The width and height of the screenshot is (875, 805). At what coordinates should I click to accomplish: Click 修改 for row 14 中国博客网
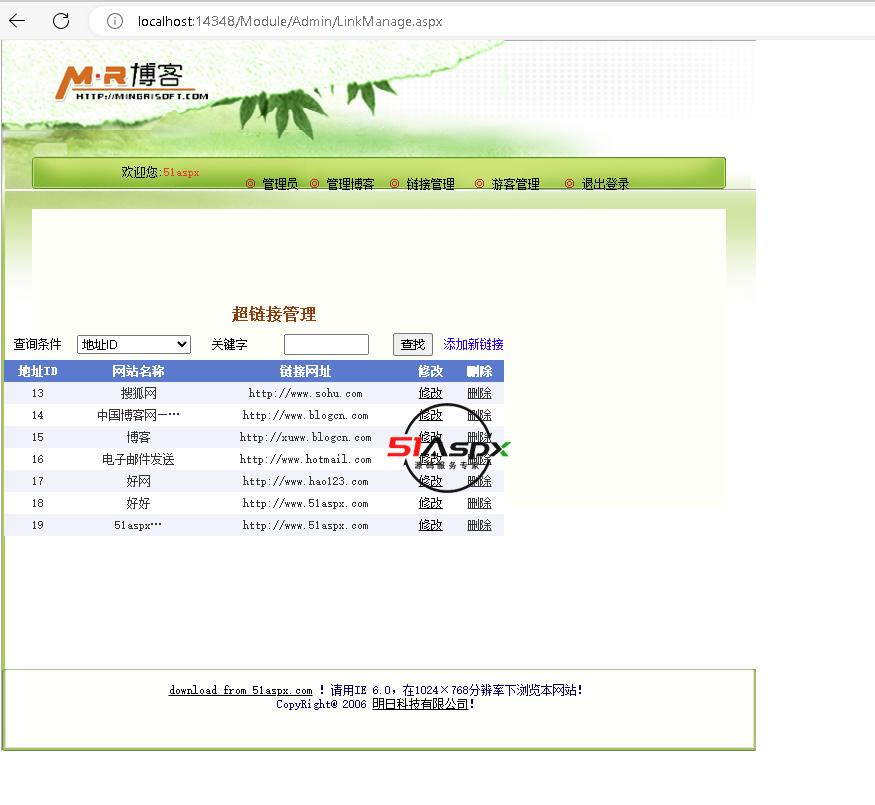(x=430, y=415)
